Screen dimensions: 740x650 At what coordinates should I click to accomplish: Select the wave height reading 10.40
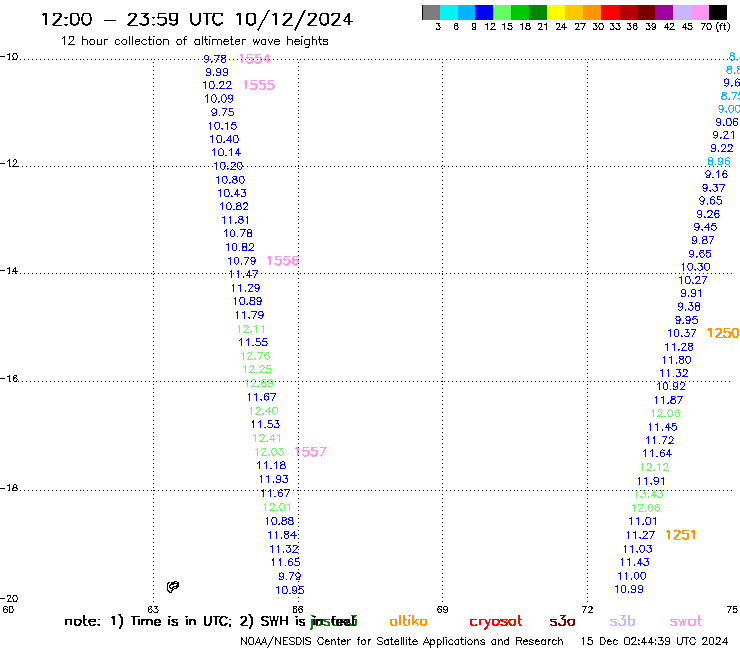(x=224, y=139)
